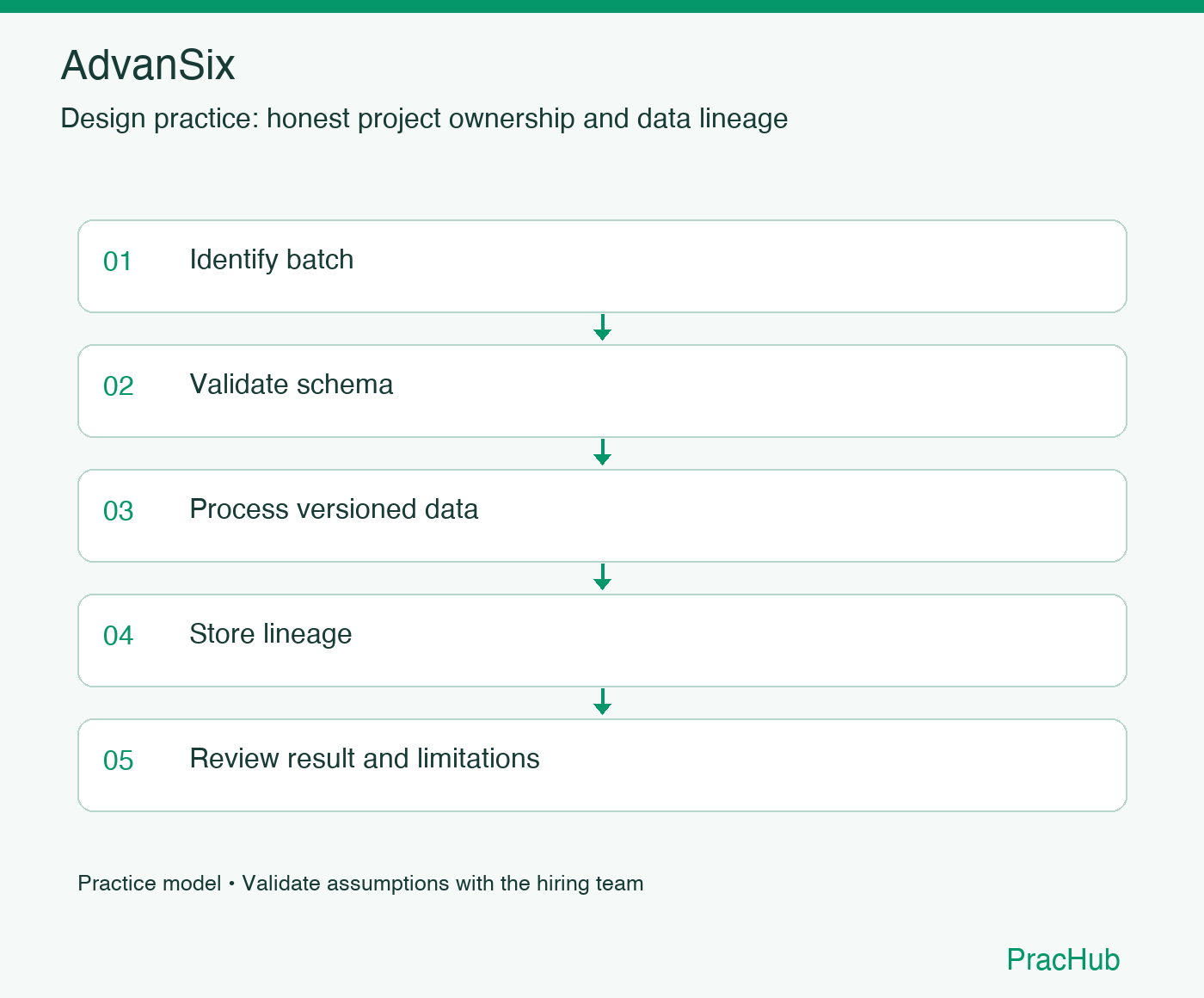1204x998 pixels.
Task: Select the design practice subtitle text
Action: (424, 119)
